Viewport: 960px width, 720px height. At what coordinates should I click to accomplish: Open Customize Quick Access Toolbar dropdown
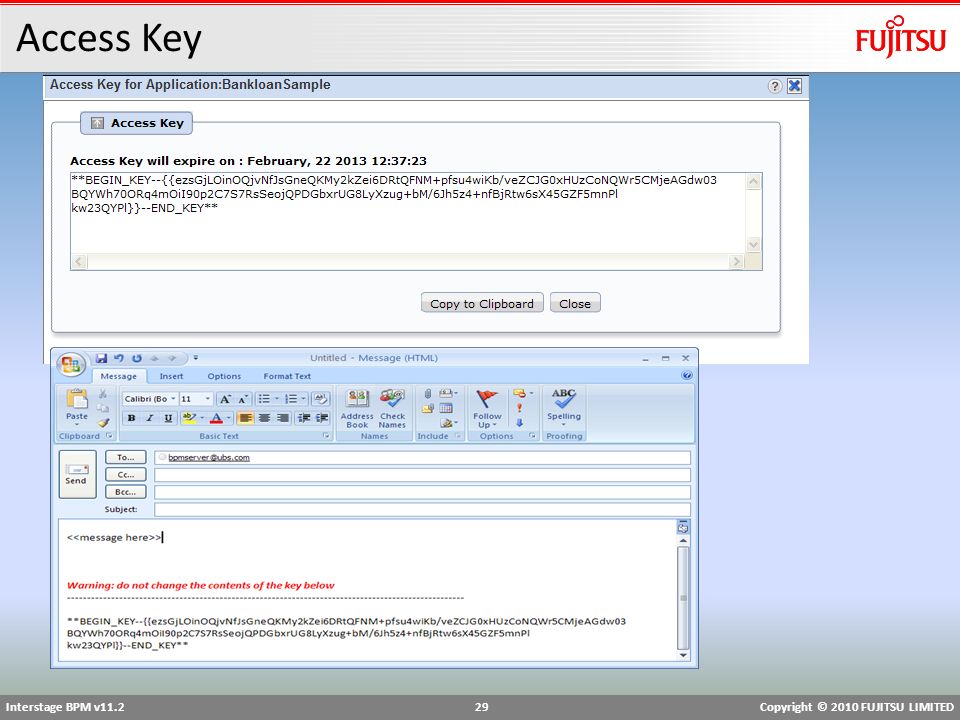195,358
